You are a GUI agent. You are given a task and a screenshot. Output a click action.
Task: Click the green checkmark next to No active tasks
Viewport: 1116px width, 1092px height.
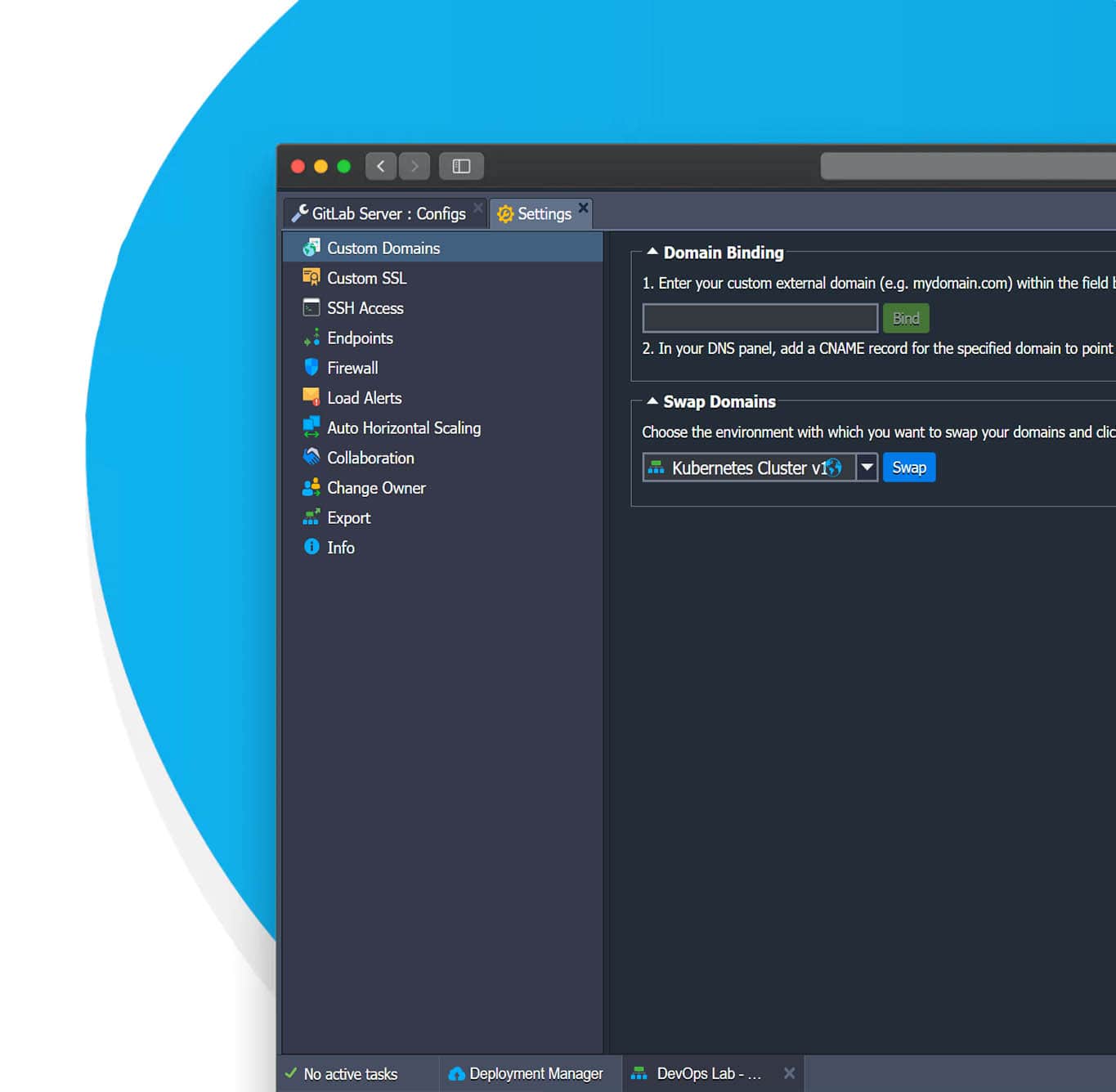291,1072
